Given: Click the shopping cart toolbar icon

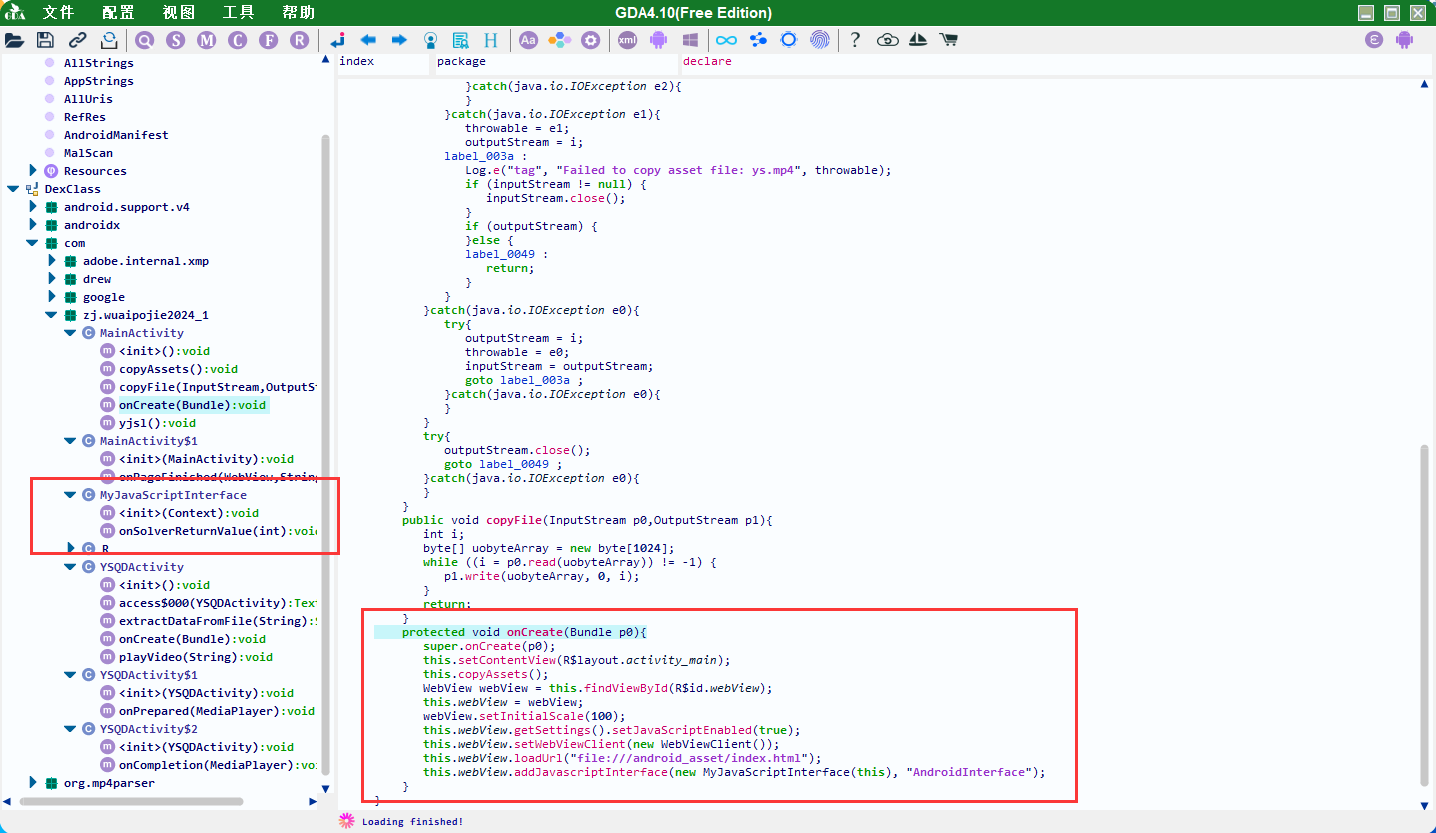Looking at the screenshot, I should (x=949, y=40).
